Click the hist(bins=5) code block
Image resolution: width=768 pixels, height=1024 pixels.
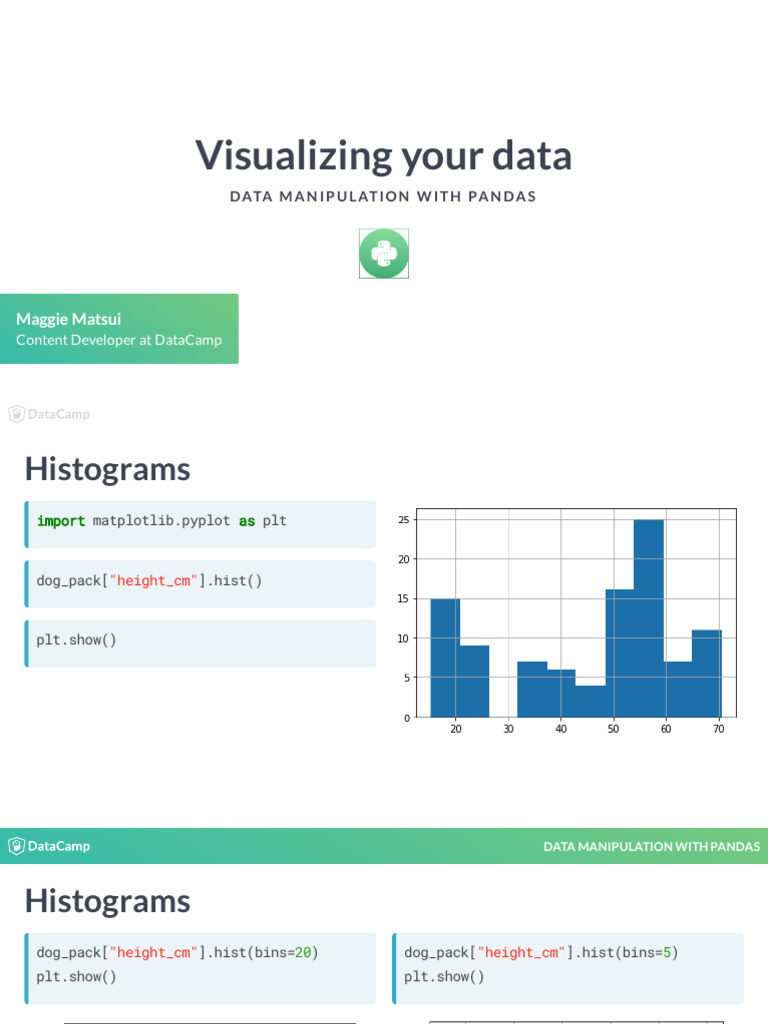[567, 965]
